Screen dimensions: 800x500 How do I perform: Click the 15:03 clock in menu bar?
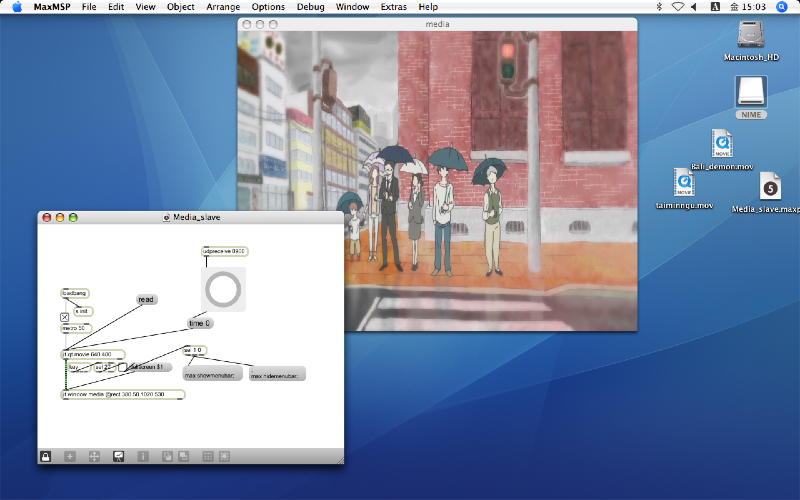click(754, 7)
